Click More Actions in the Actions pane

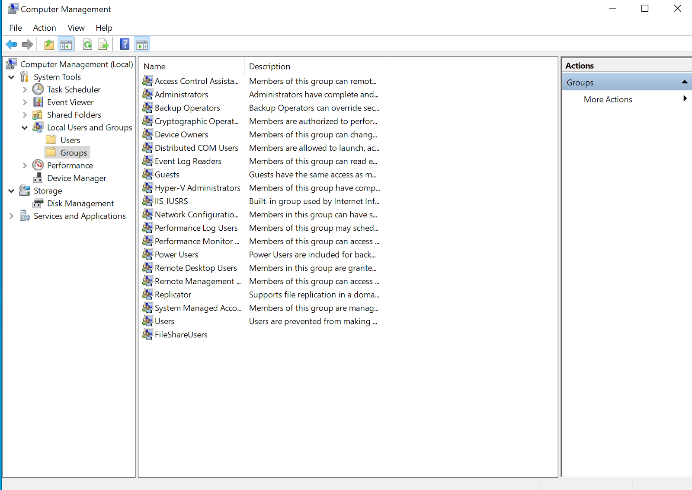608,99
